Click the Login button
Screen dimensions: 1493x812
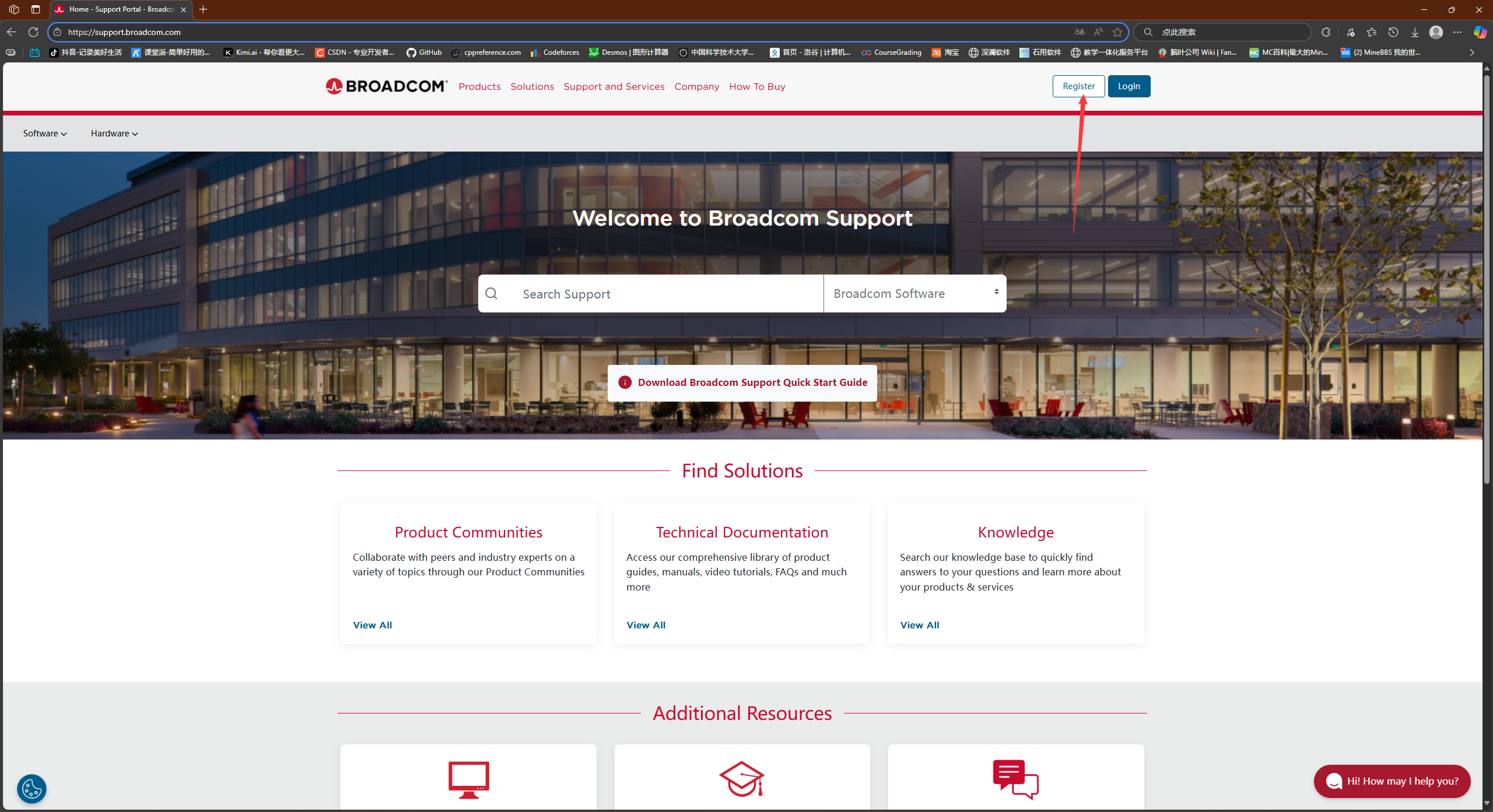1128,86
